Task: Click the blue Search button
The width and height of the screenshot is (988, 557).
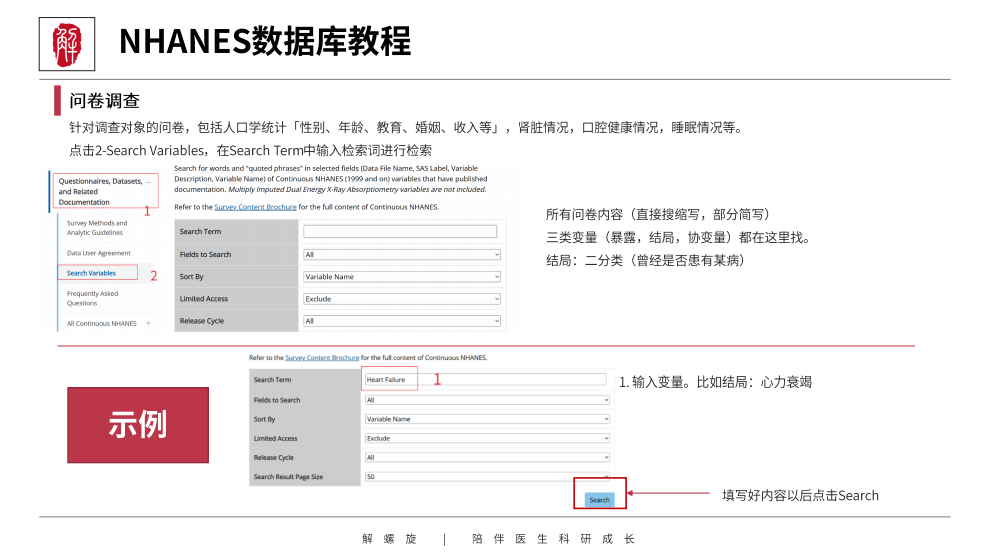Action: [x=599, y=500]
